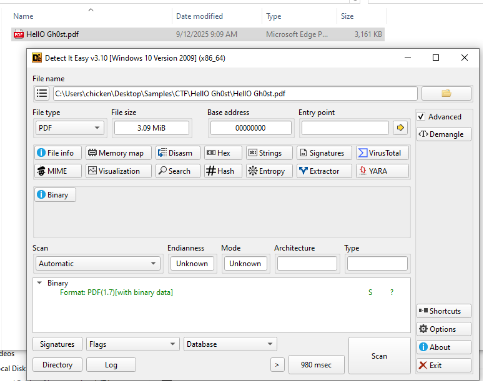Click the folder browse file button

point(446,93)
